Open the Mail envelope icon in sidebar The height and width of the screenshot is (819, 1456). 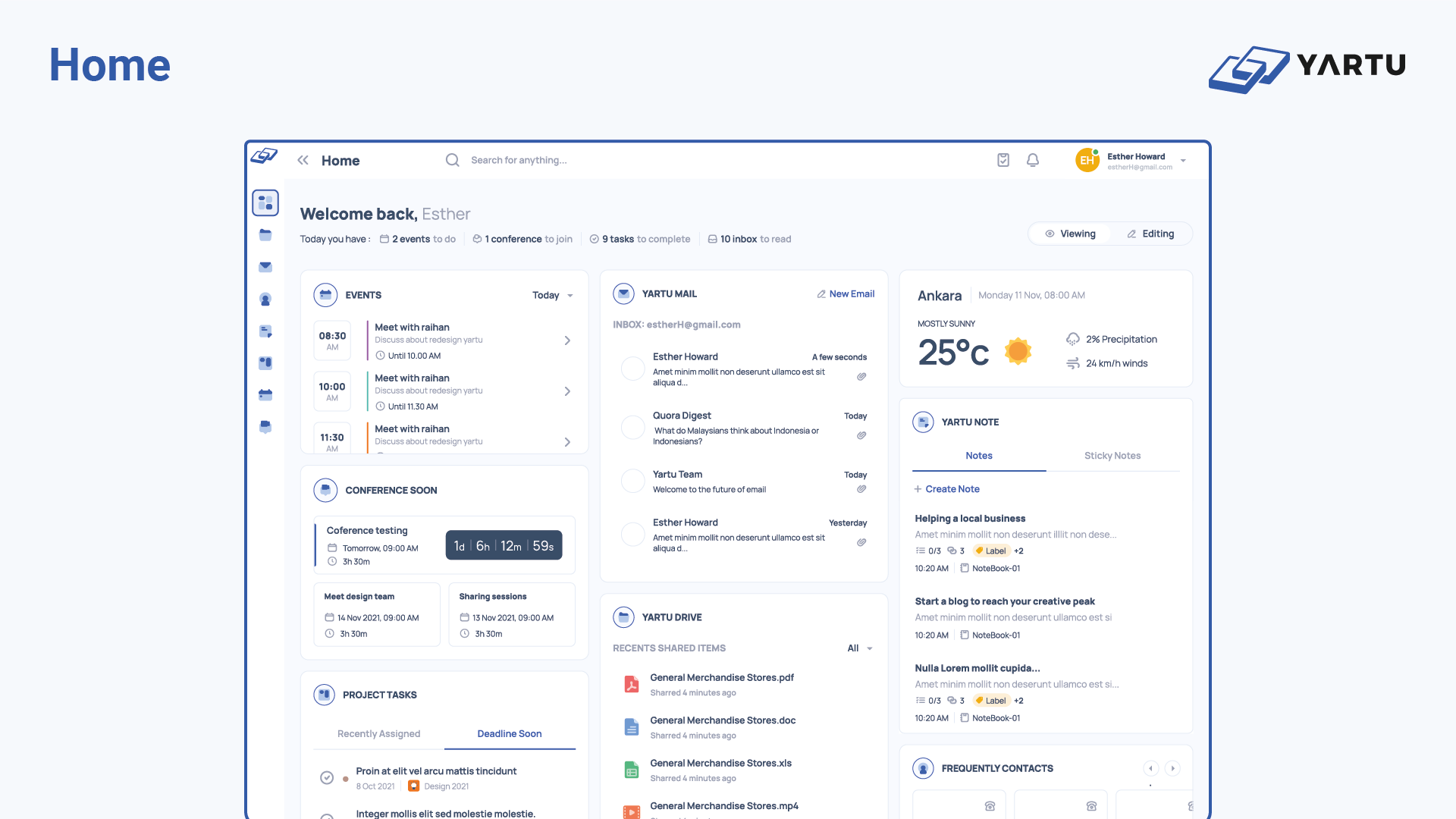(x=265, y=267)
